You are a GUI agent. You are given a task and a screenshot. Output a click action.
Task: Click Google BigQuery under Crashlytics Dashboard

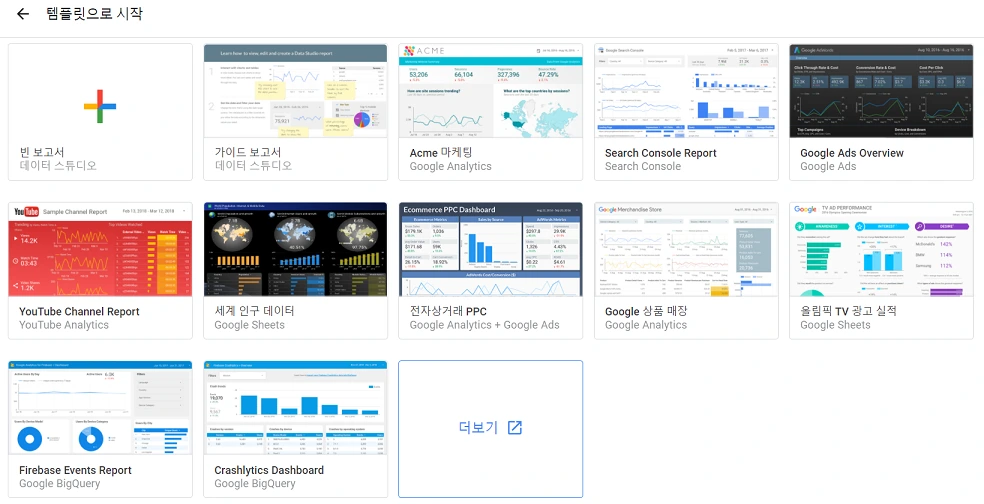[x=255, y=484]
